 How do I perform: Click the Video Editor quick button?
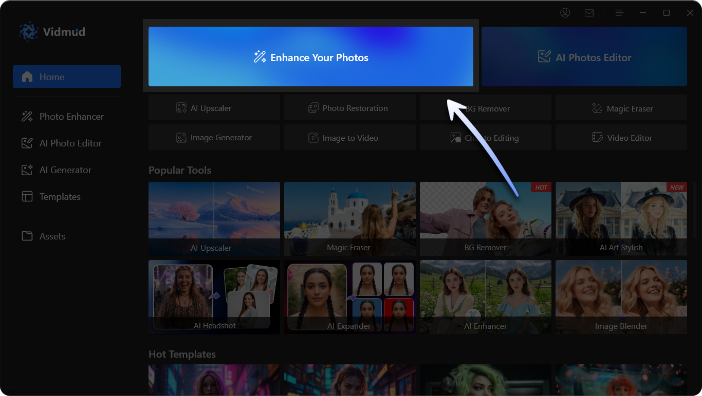[621, 137]
